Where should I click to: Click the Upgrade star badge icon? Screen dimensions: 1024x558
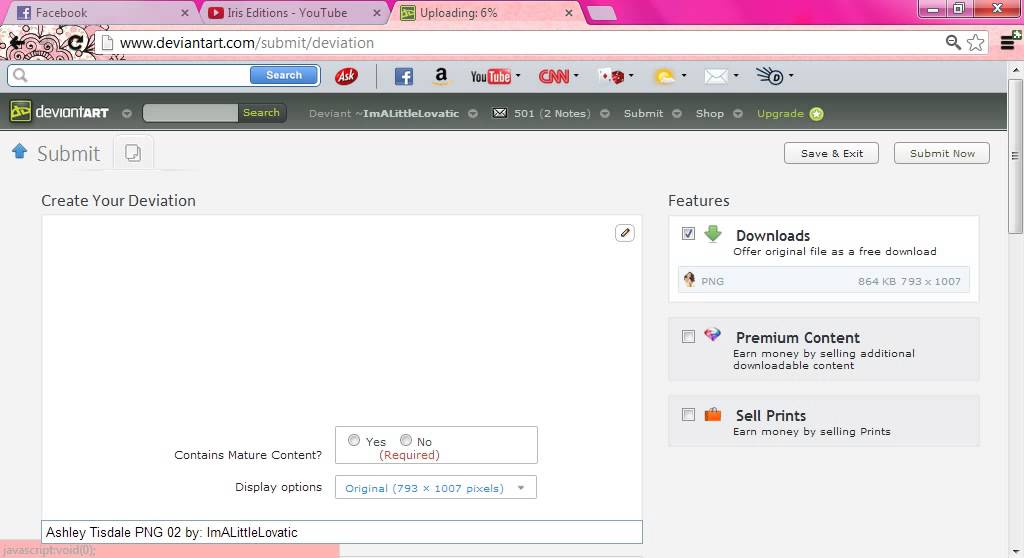tap(816, 114)
